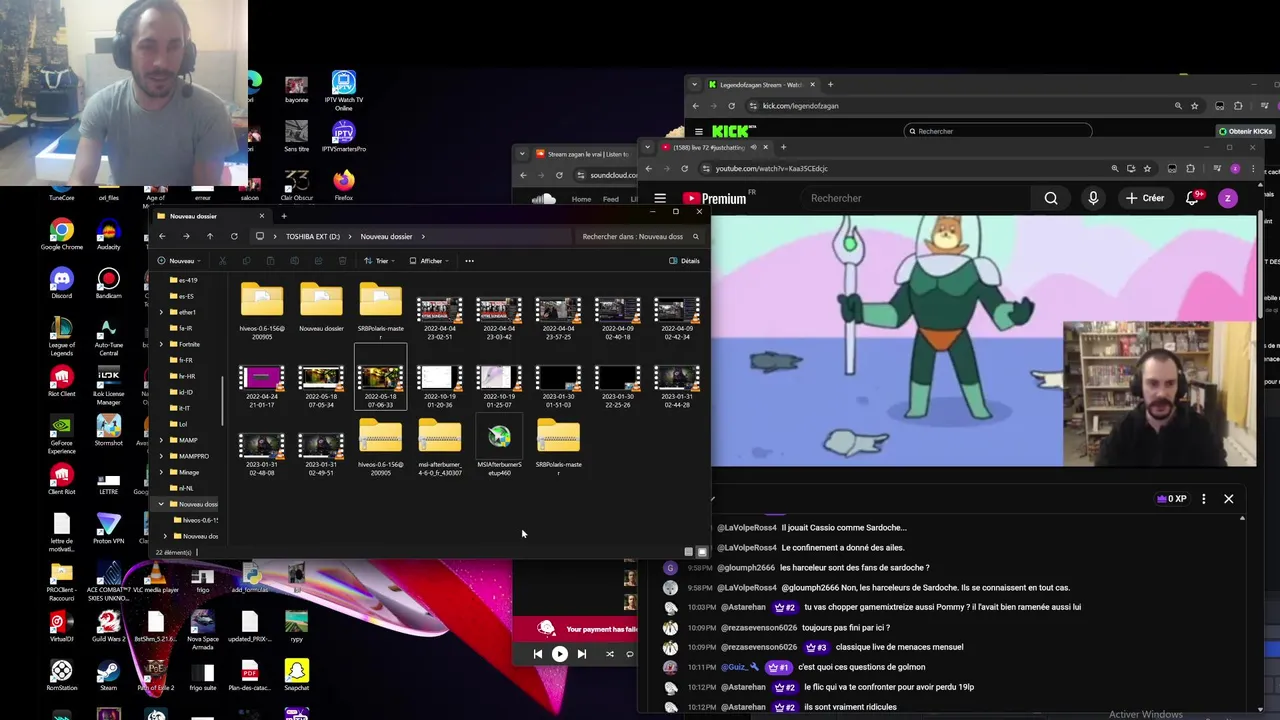Open the Afficher view dropdown
1280x720 pixels.
pos(429,261)
